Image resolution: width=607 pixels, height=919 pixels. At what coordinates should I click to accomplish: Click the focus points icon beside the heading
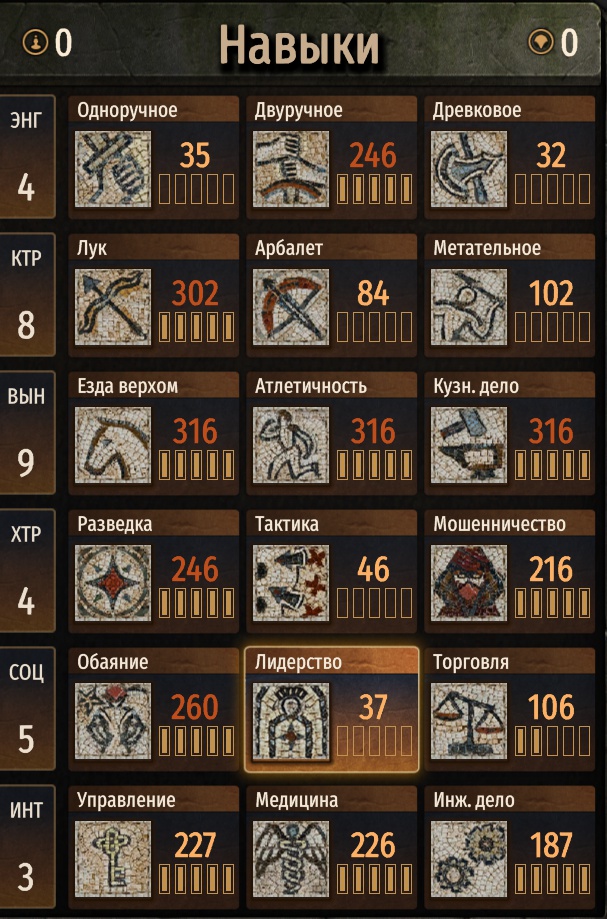click(x=540, y=42)
